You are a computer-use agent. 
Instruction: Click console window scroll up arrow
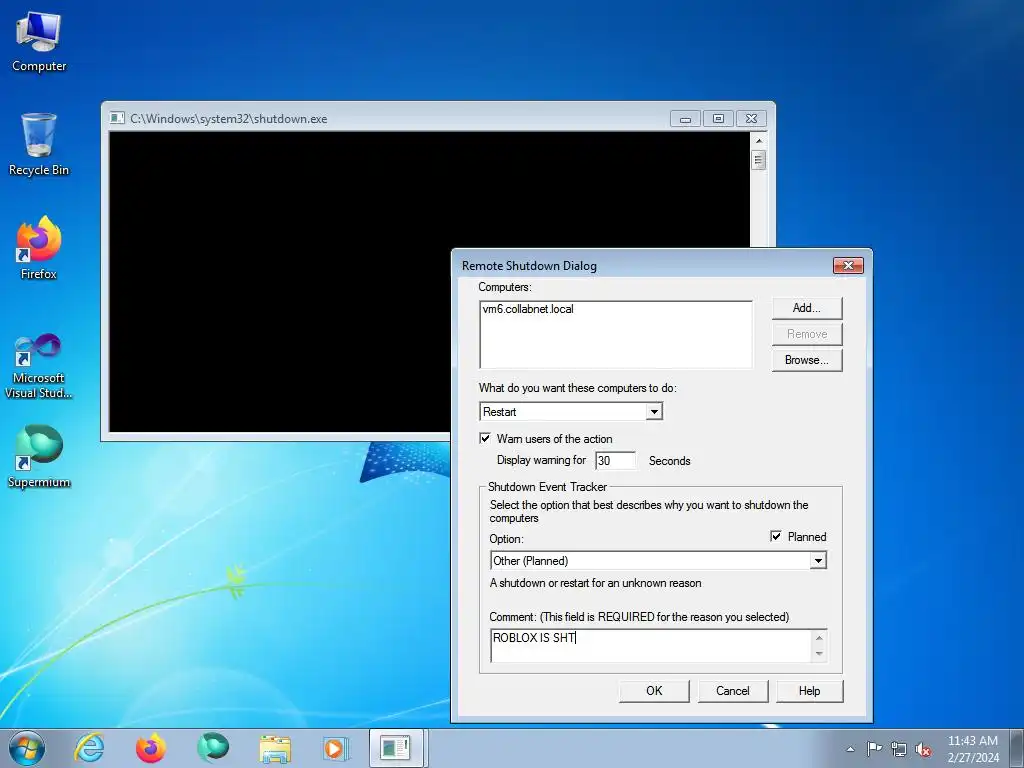(x=758, y=140)
